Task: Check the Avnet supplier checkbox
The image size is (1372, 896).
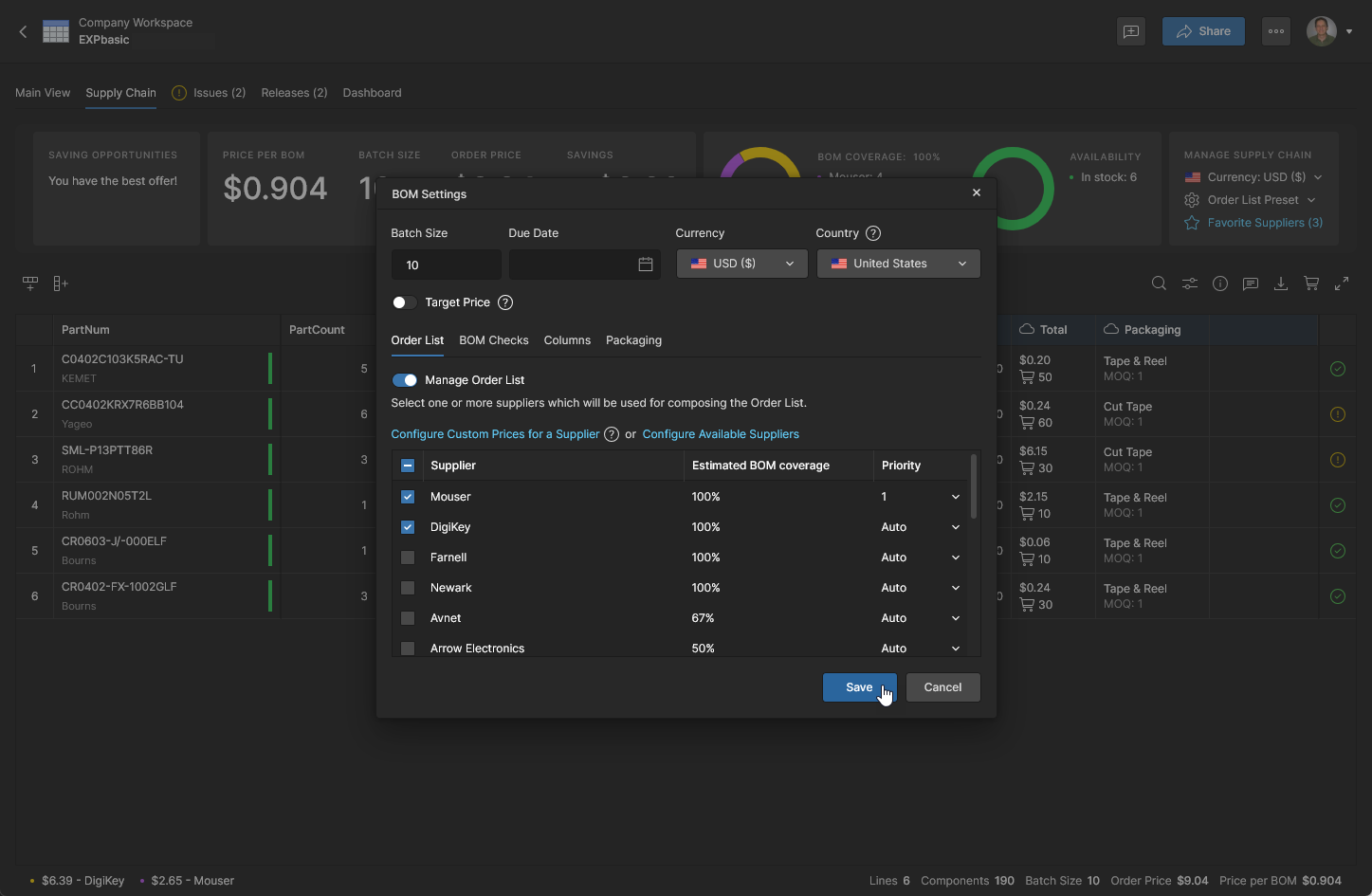Action: pyautogui.click(x=408, y=618)
